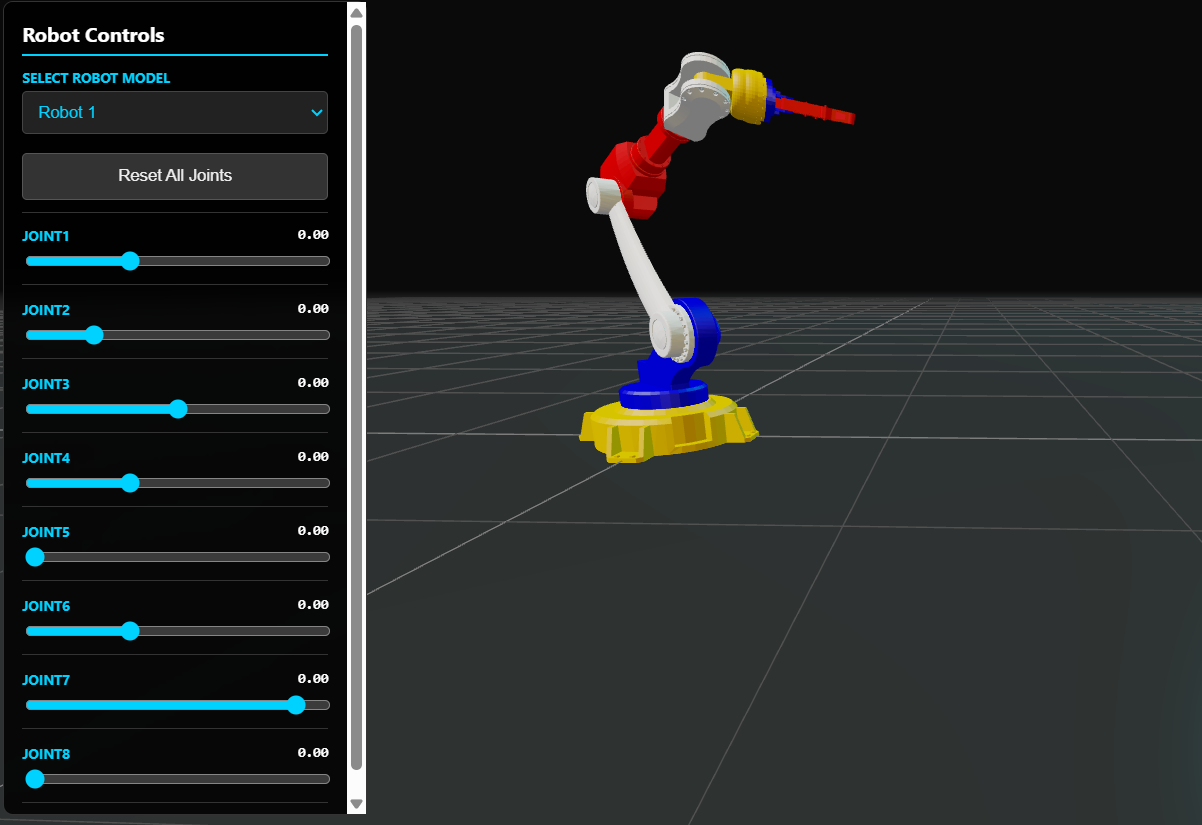Click the JOINT2 slider handle

pyautogui.click(x=94, y=335)
